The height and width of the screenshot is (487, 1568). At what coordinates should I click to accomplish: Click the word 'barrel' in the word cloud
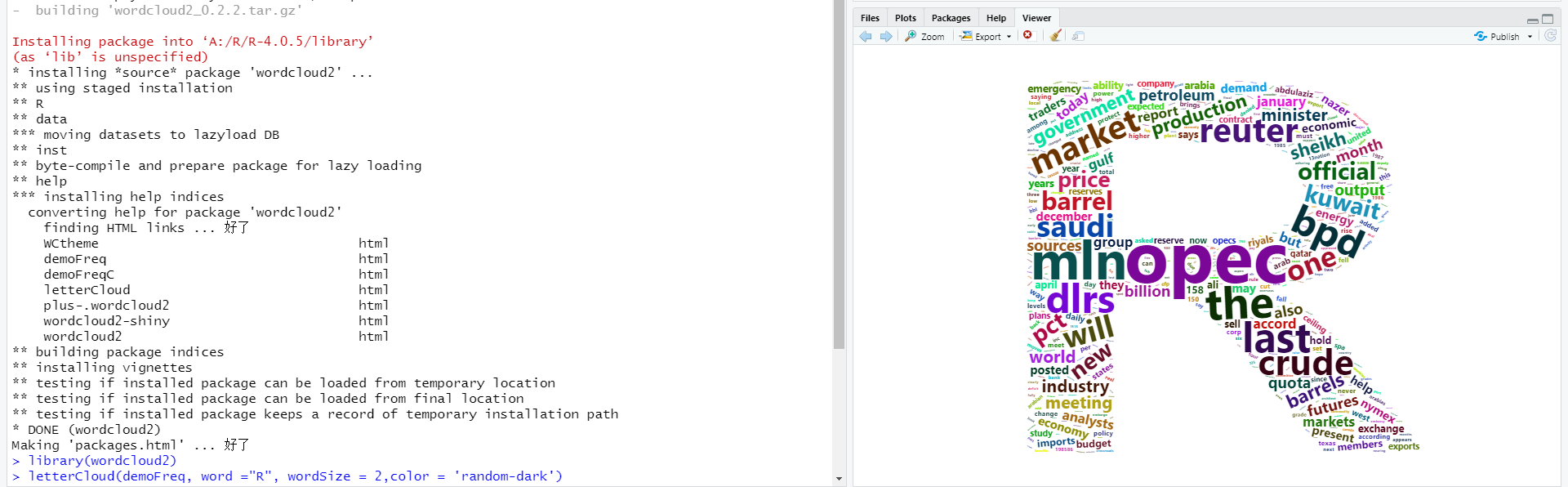pyautogui.click(x=1076, y=202)
